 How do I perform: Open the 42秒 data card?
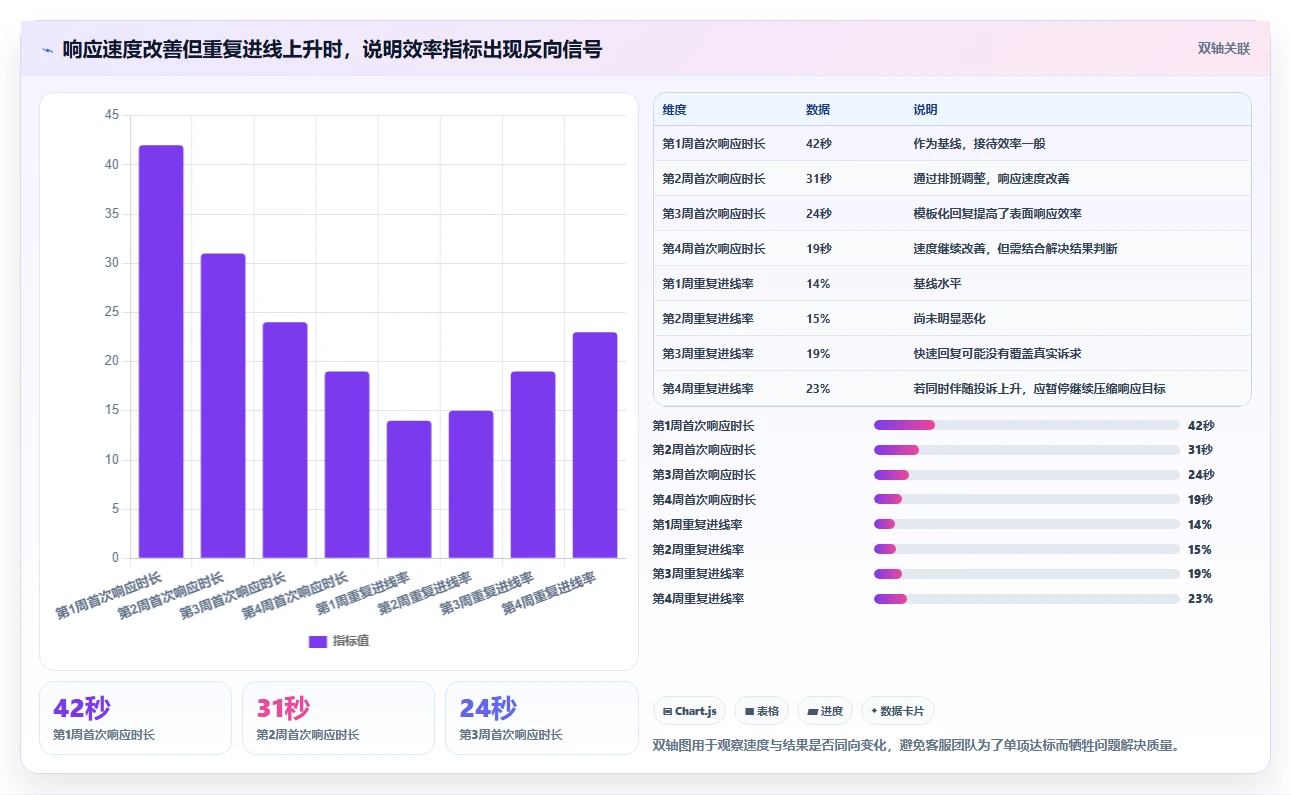(135, 718)
